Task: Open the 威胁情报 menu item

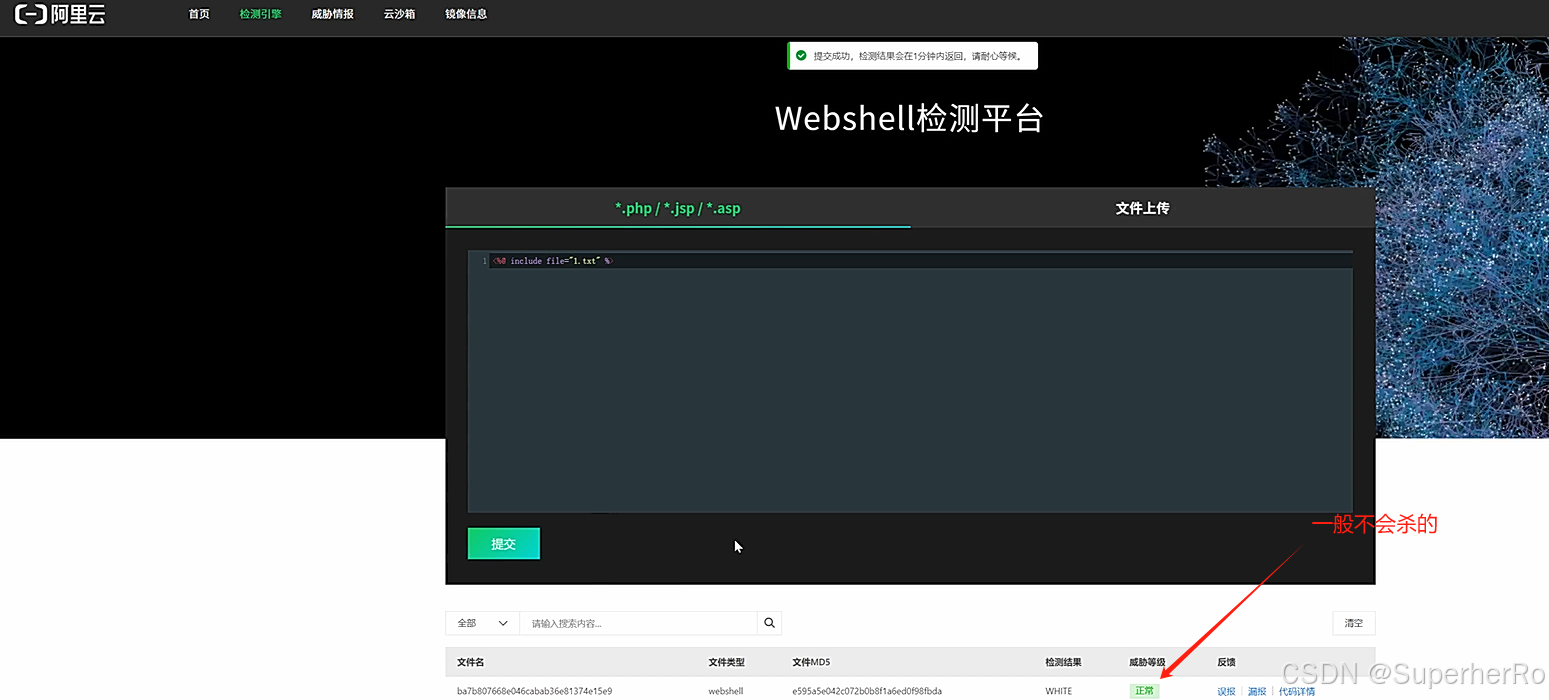Action: tap(332, 14)
